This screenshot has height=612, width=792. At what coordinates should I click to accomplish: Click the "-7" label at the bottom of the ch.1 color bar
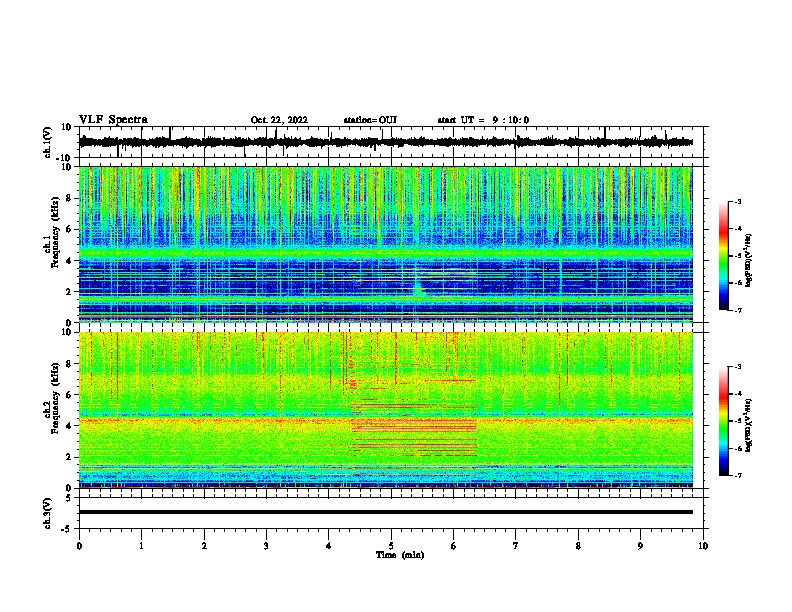pos(738,310)
